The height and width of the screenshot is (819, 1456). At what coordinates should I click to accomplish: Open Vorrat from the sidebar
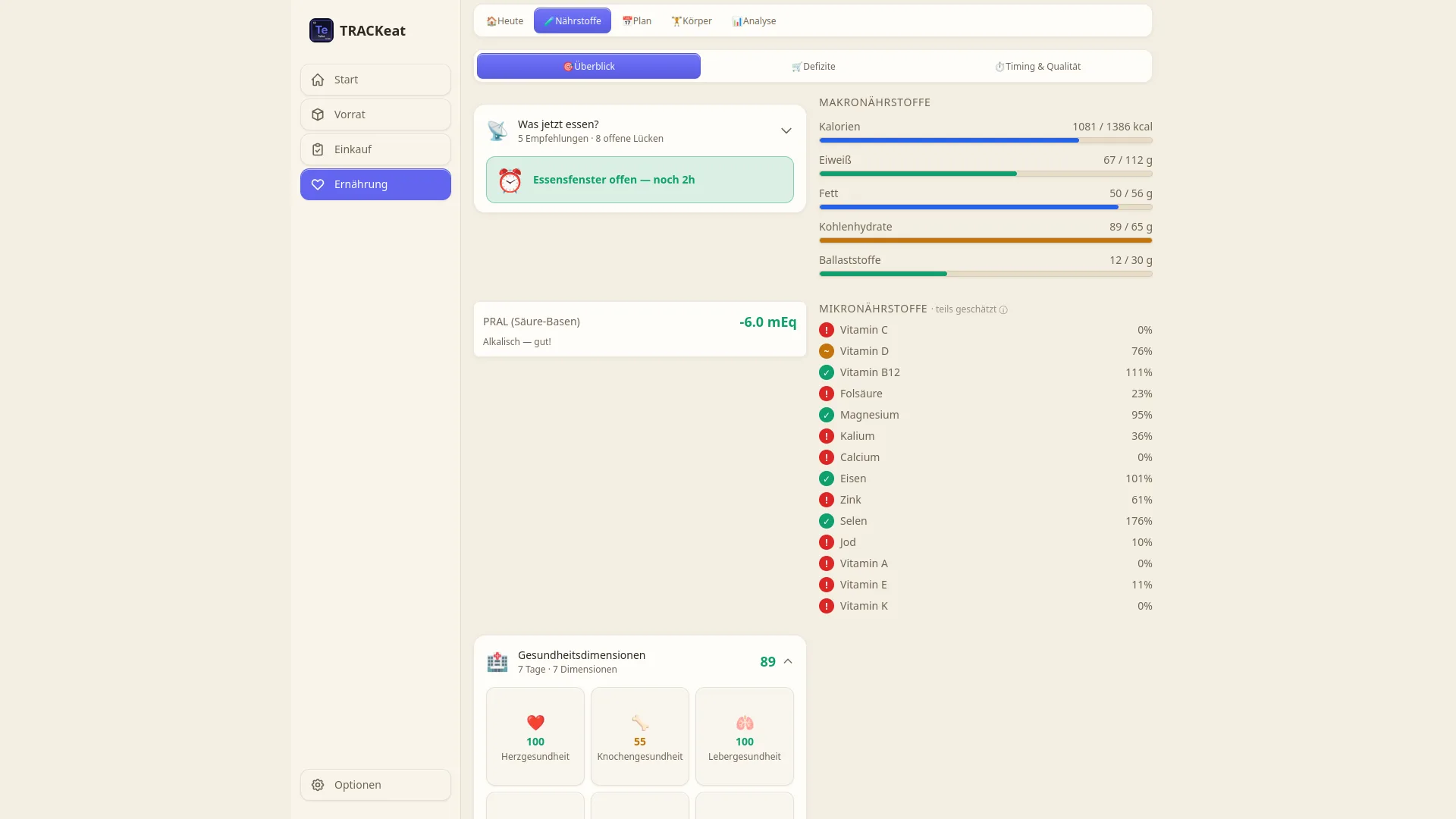point(375,115)
